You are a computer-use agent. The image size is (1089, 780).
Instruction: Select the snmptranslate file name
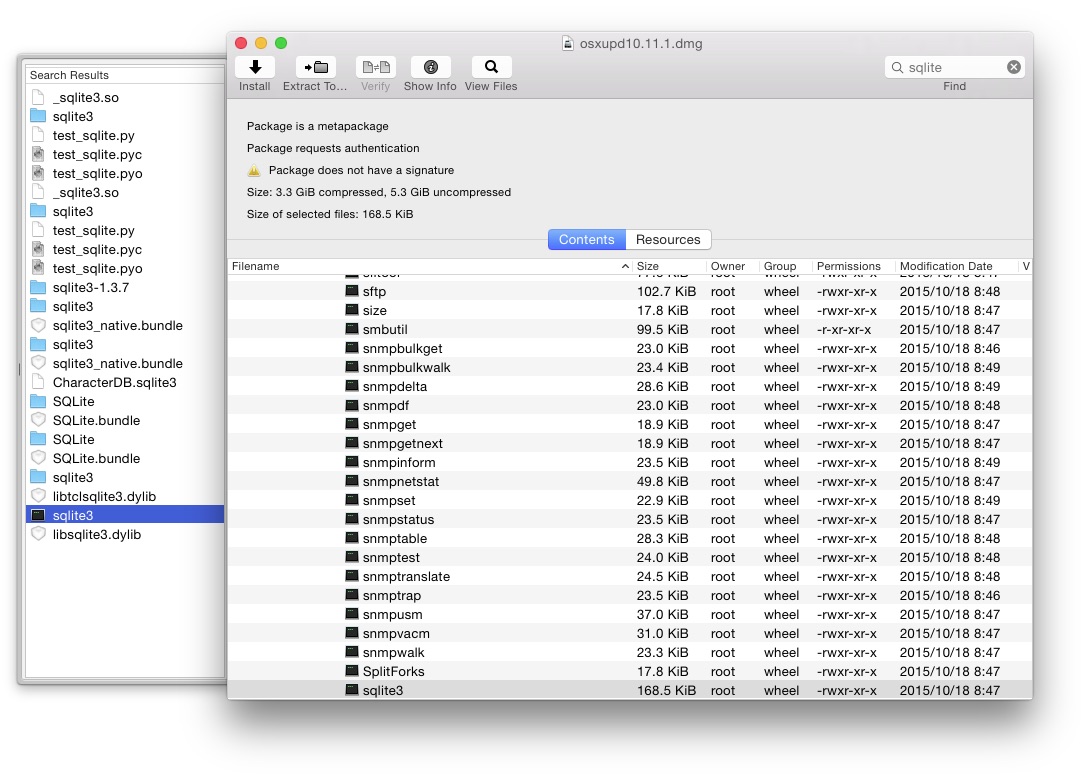point(406,576)
